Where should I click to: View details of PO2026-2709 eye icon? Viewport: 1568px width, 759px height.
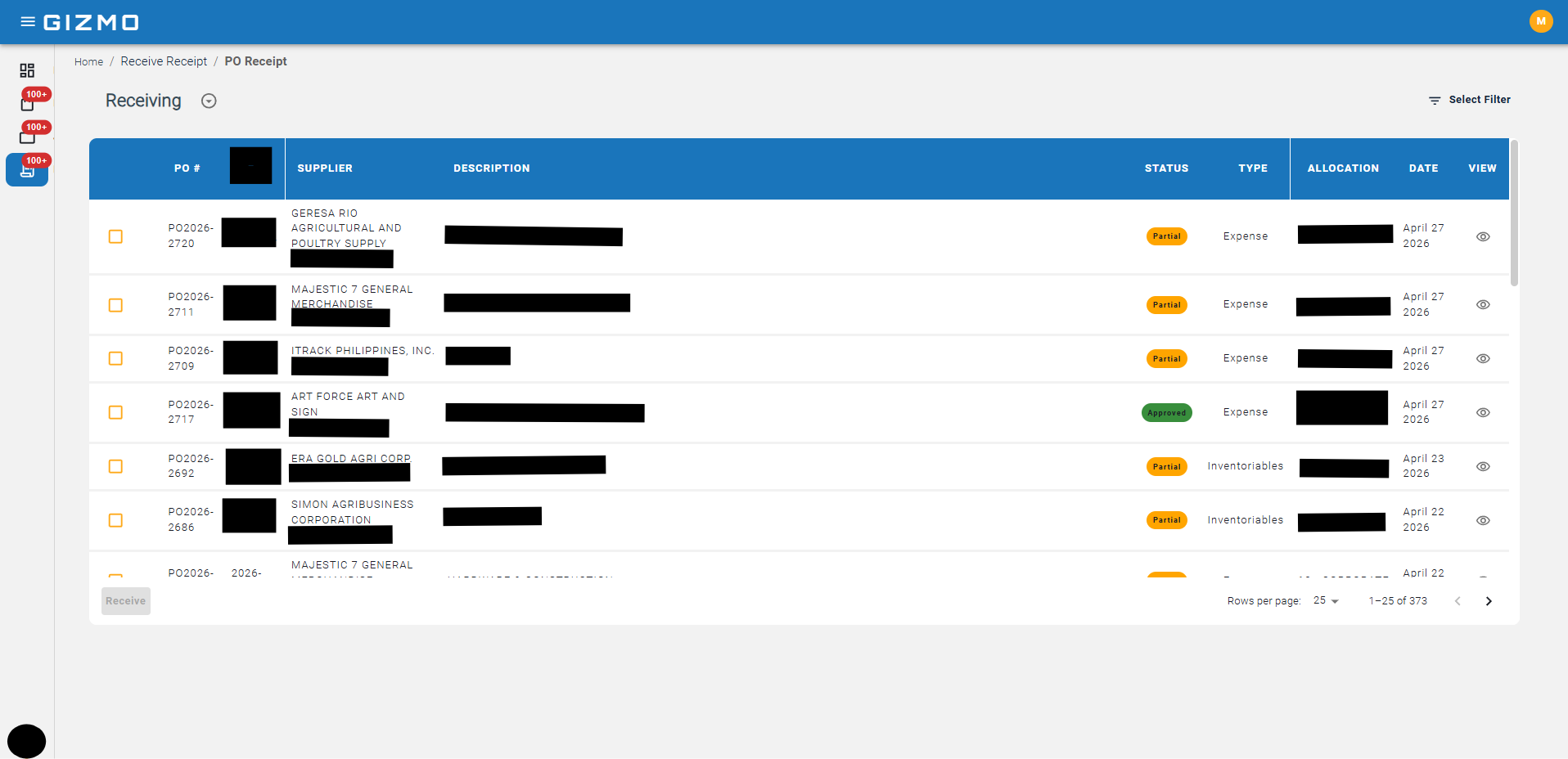pyautogui.click(x=1482, y=358)
